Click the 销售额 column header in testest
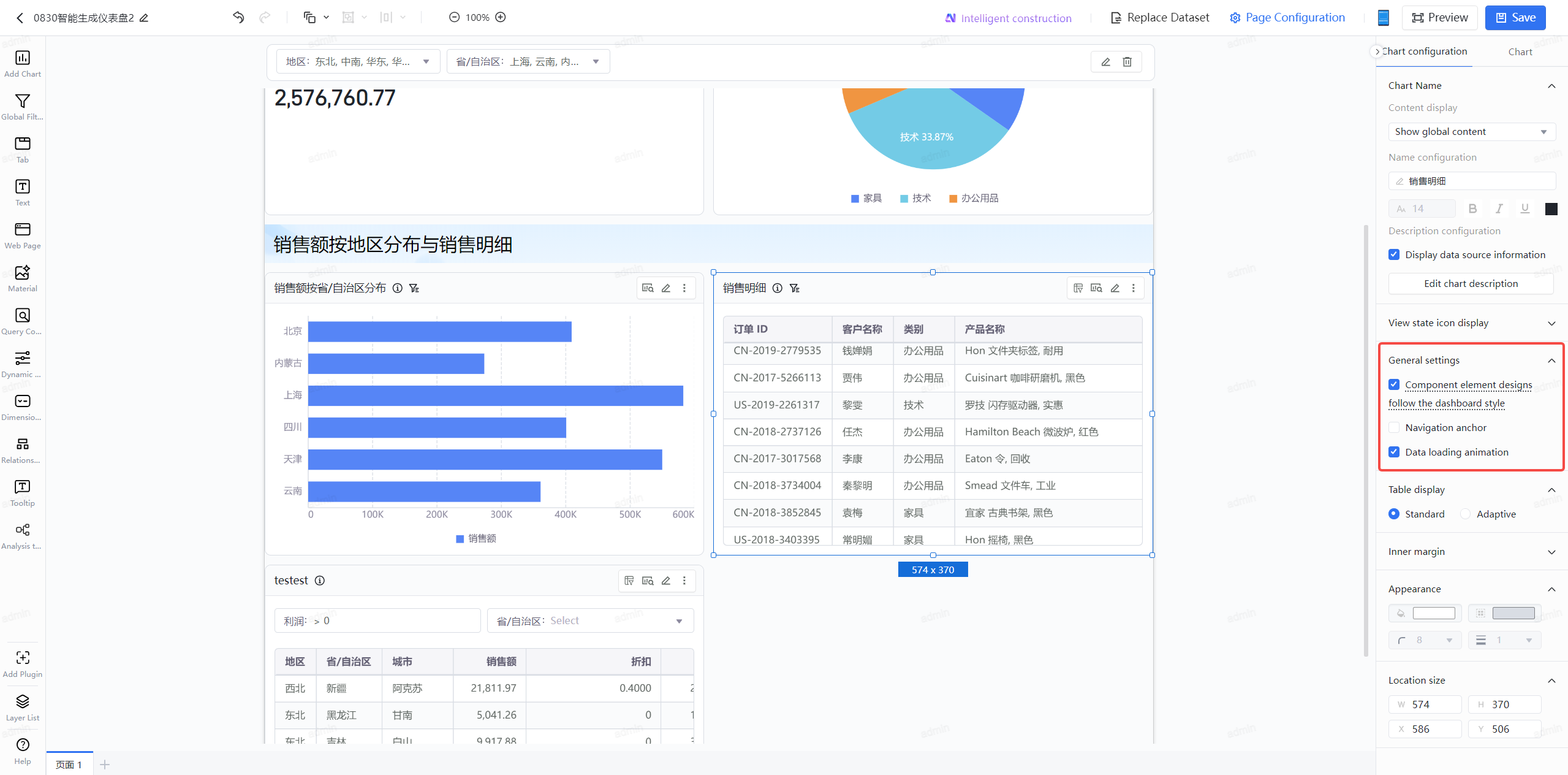The image size is (1568, 775). pos(490,662)
